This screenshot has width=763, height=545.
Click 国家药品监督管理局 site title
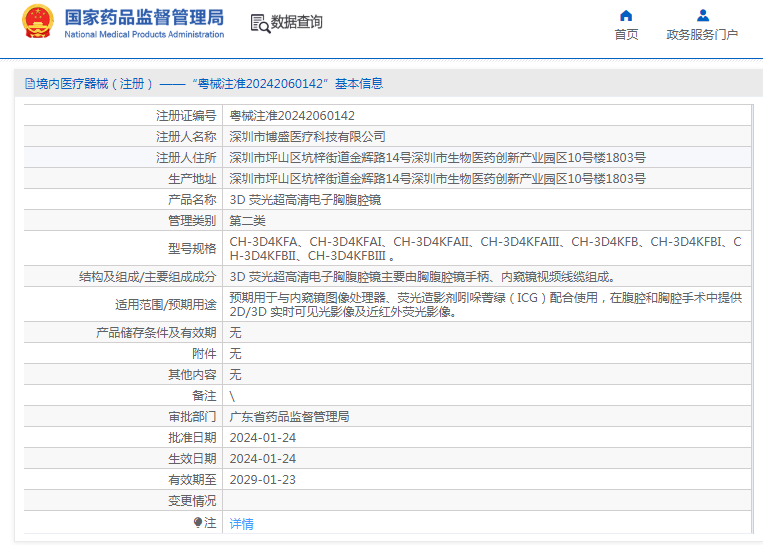point(144,18)
